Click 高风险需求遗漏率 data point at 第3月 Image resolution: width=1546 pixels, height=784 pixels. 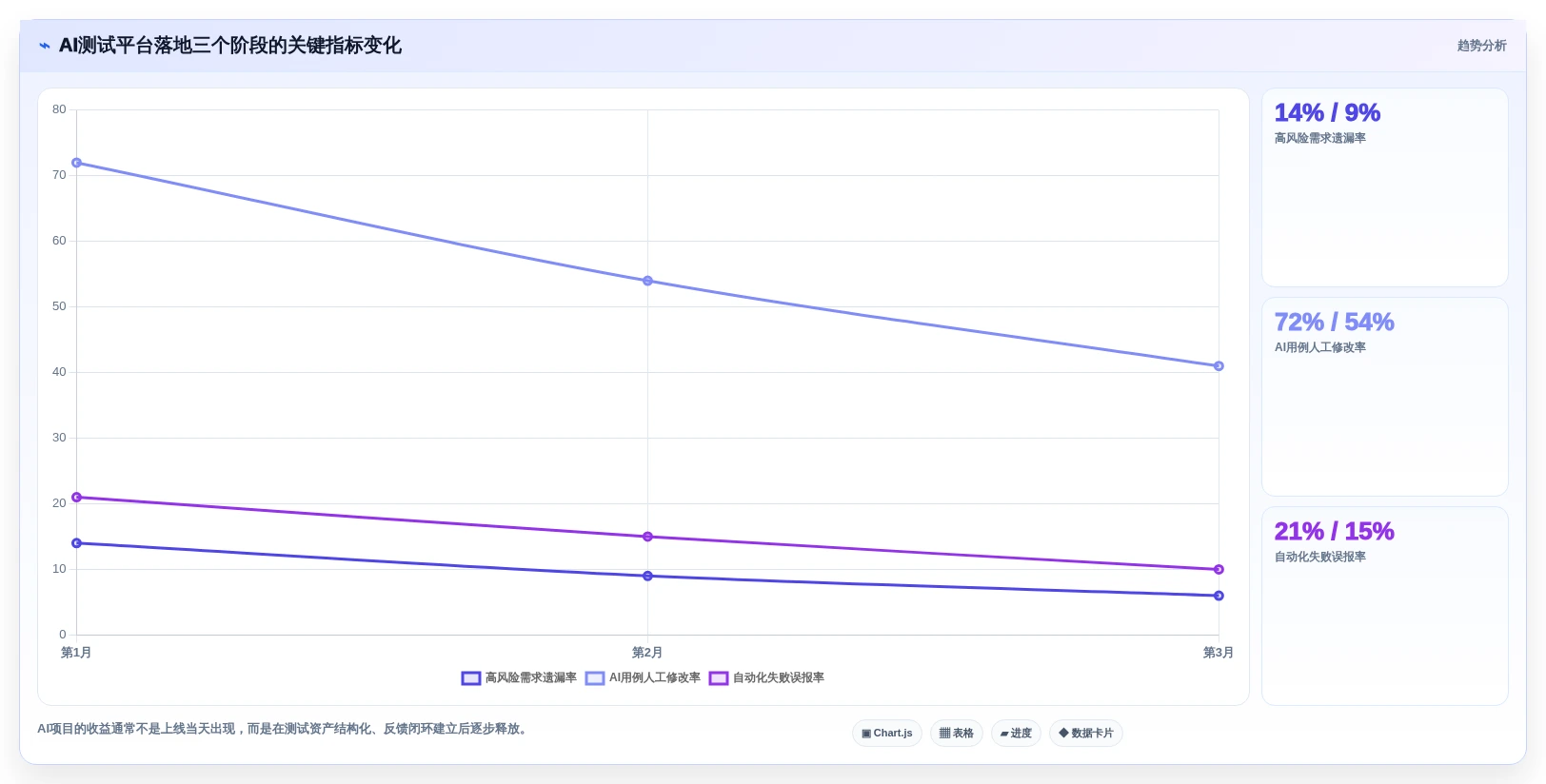coord(1219,596)
